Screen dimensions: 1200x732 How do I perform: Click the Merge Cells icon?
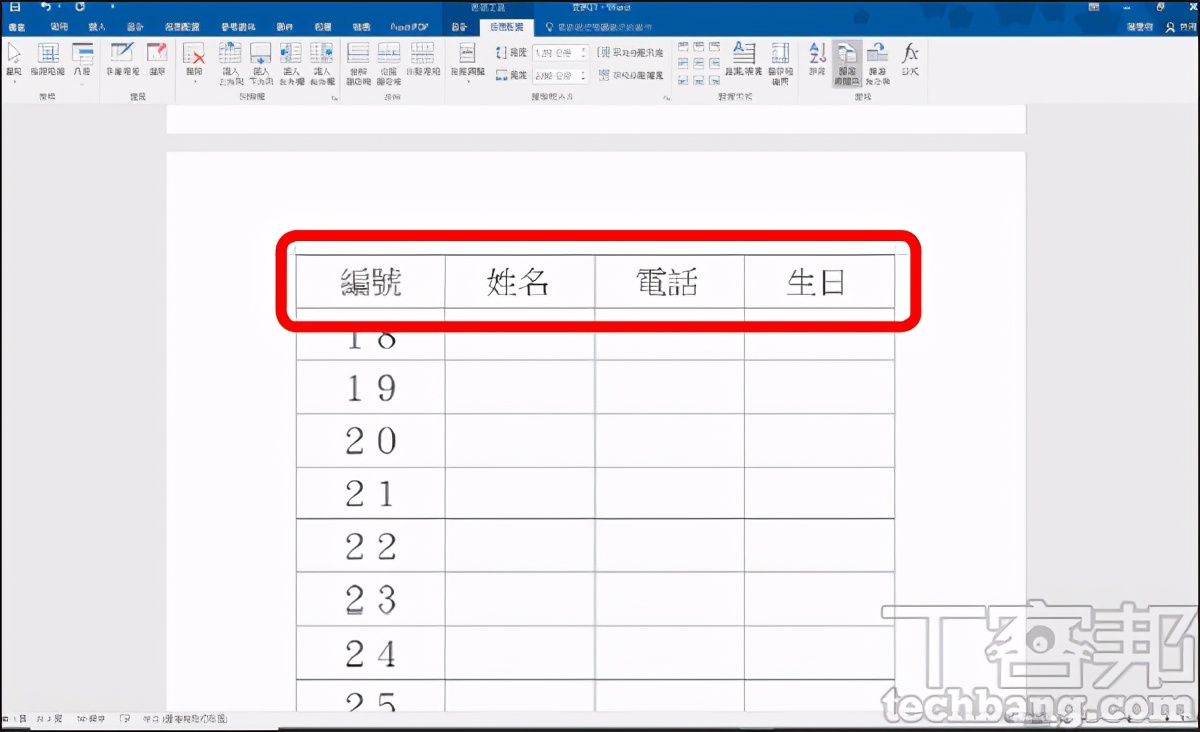pos(356,62)
